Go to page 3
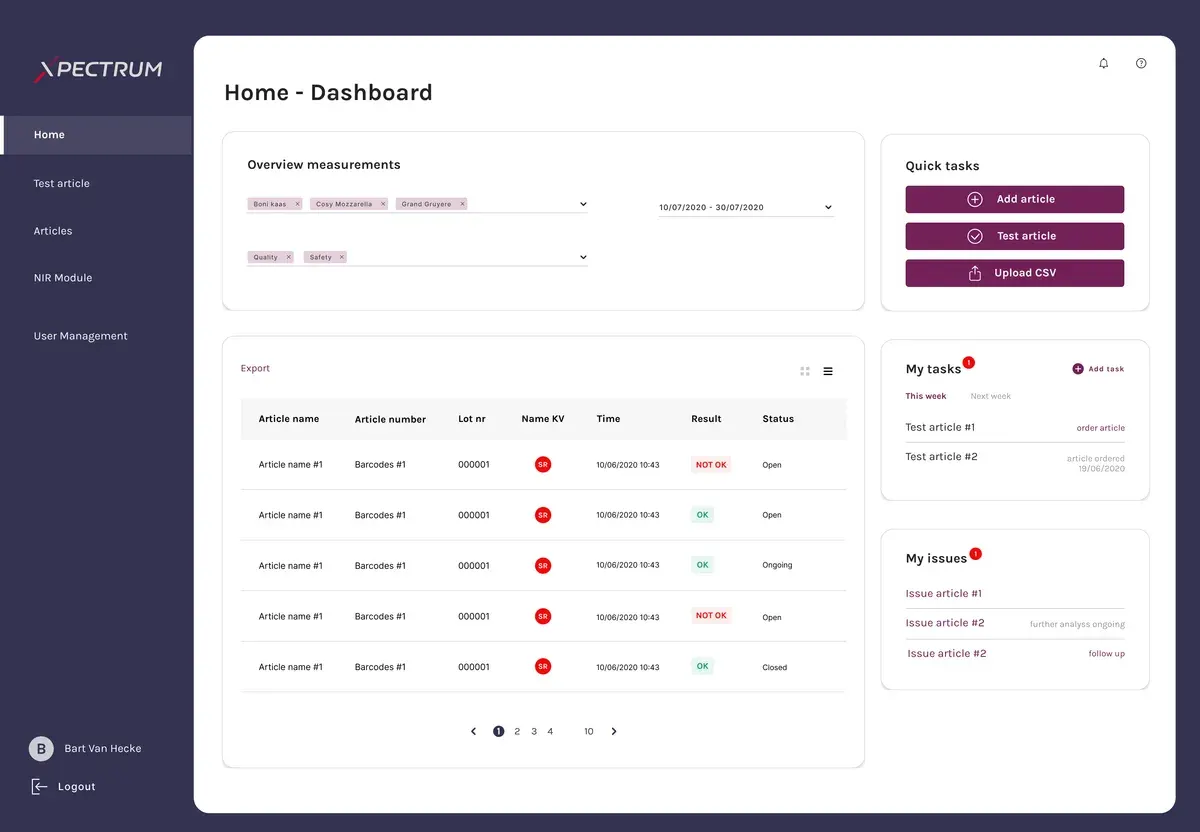Screen dimensions: 1200x832 pyautogui.click(x=534, y=731)
